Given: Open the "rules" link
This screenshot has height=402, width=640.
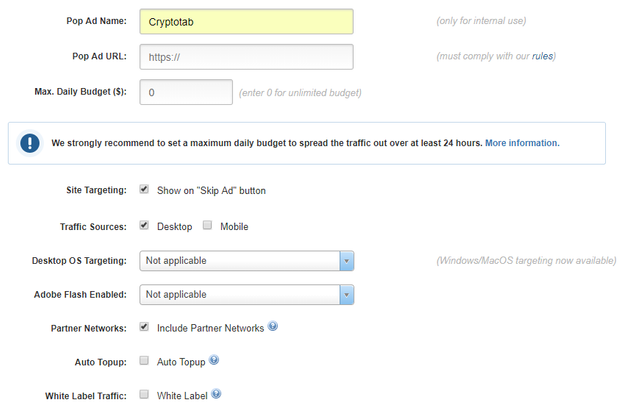Looking at the screenshot, I should coord(542,57).
